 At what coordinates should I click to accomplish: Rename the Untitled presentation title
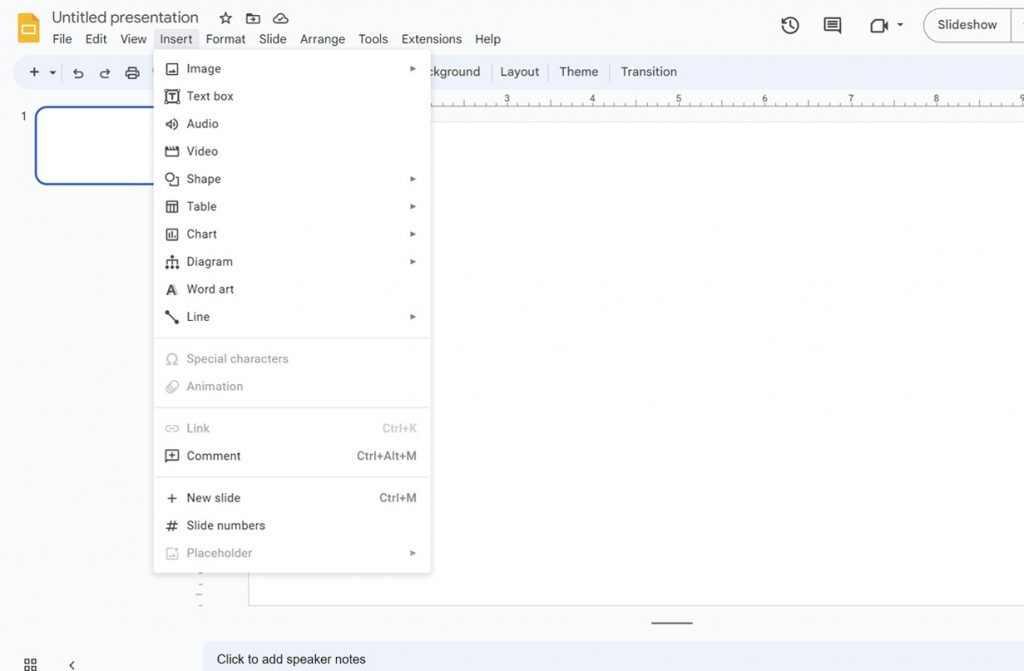(125, 18)
